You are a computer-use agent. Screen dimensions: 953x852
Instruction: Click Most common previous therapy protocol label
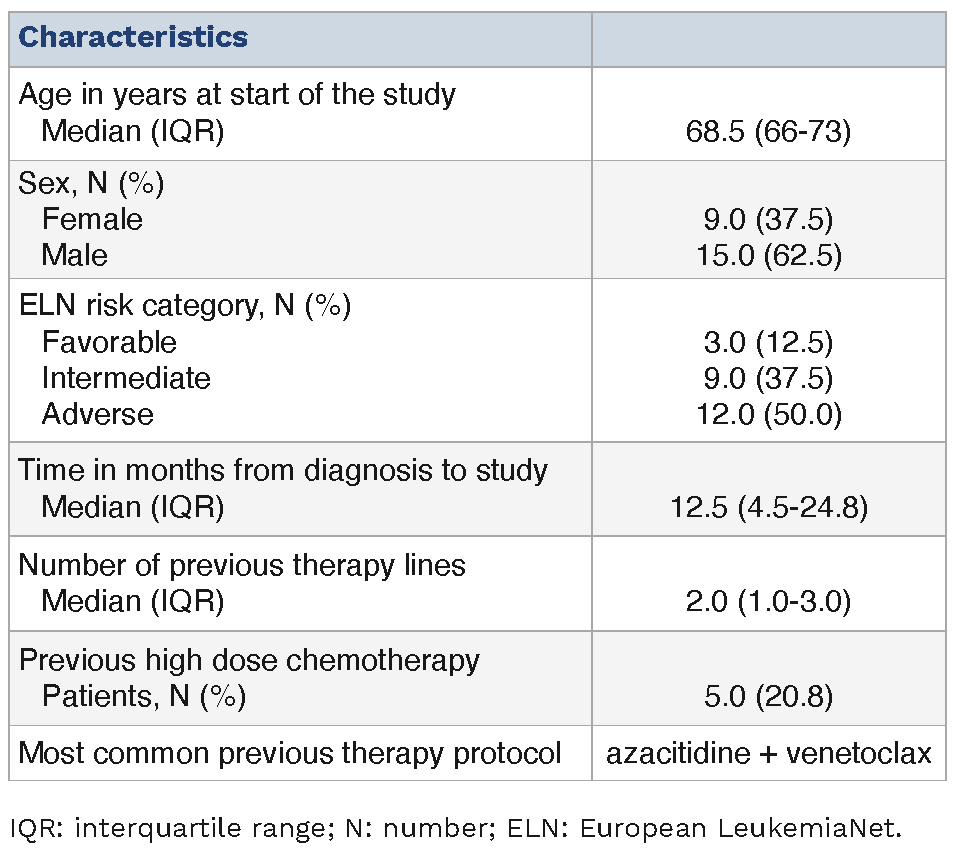point(290,752)
